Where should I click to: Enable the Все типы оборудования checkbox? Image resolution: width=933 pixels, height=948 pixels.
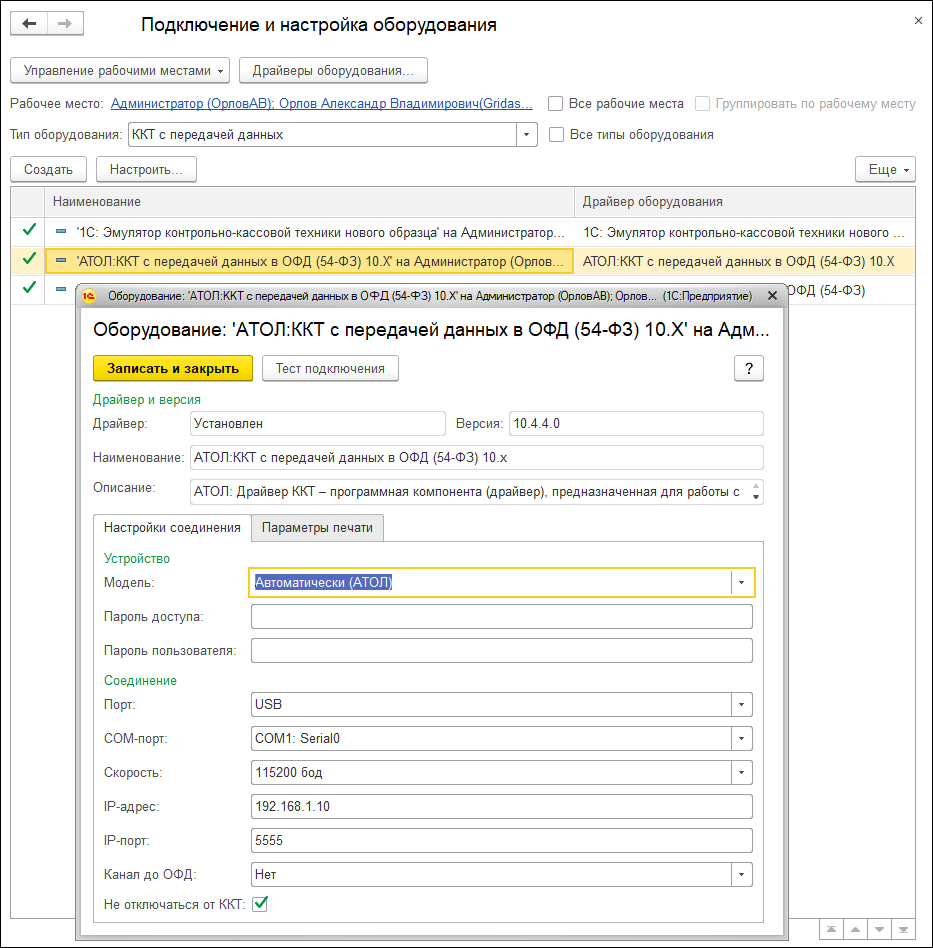556,134
